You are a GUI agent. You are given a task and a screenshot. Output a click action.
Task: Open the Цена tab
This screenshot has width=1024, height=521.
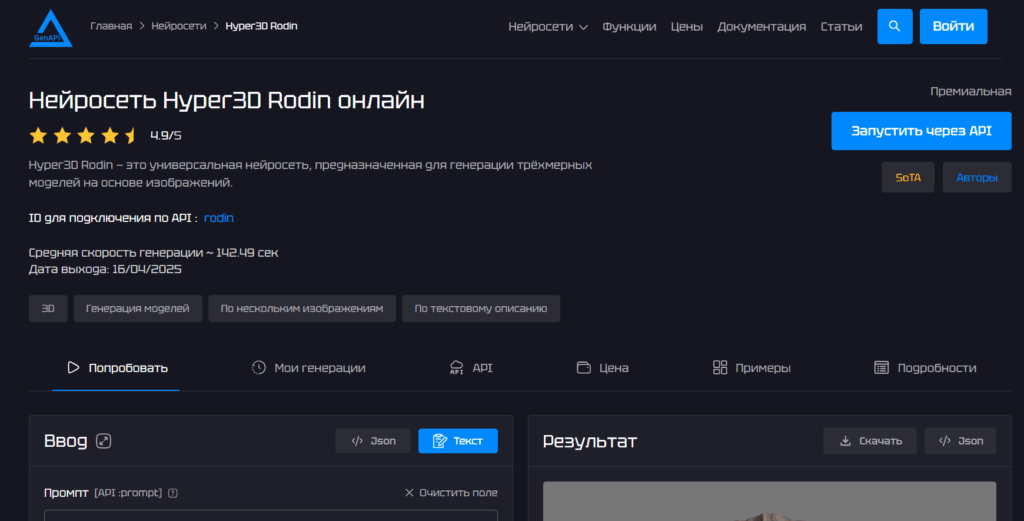pos(603,368)
